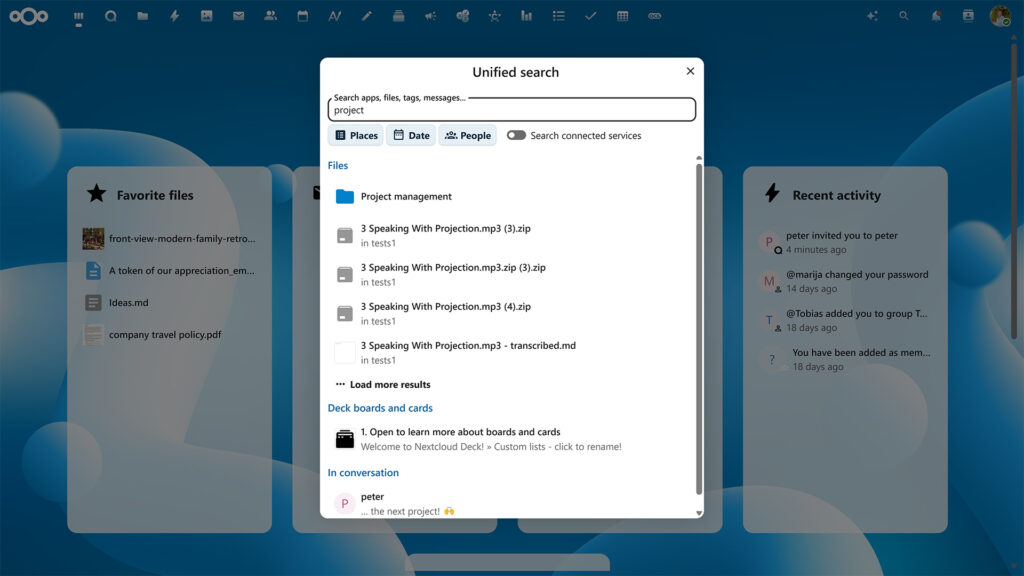This screenshot has height=576, width=1024.
Task: Close the Unified search dialog
Action: [x=690, y=71]
